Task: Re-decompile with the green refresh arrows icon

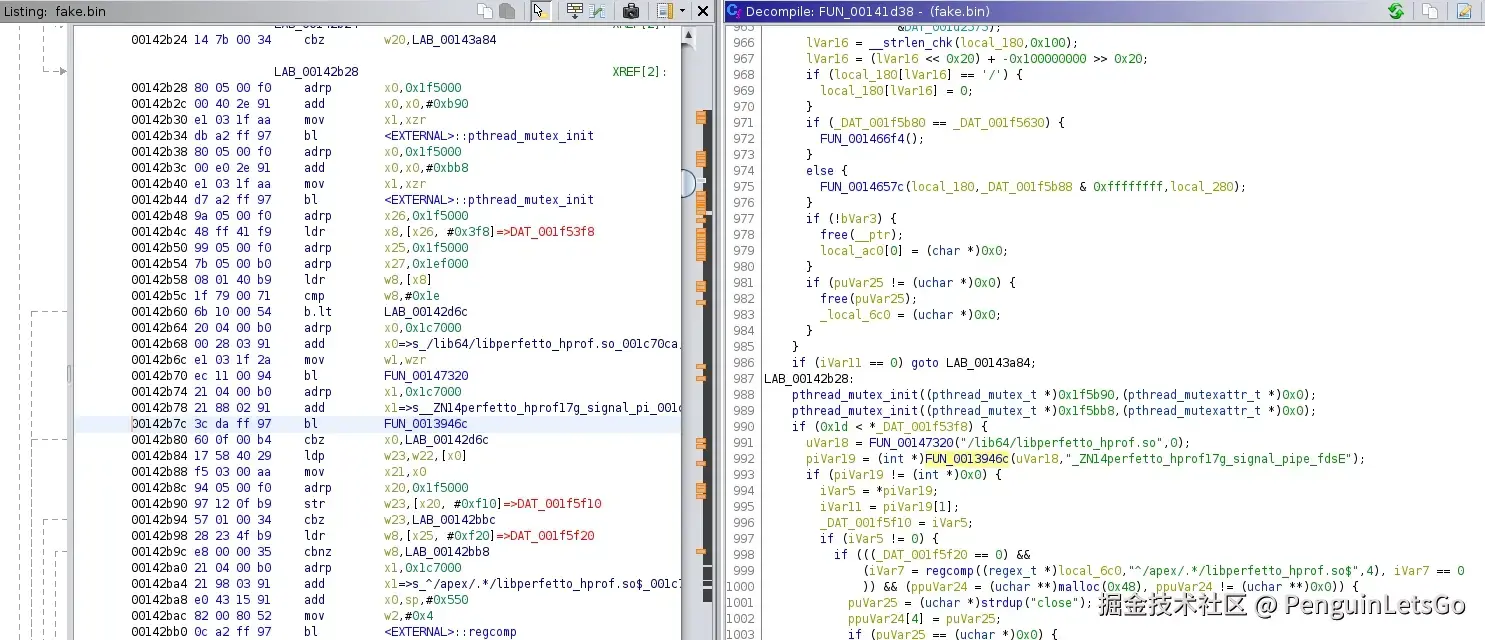Action: (x=1395, y=11)
